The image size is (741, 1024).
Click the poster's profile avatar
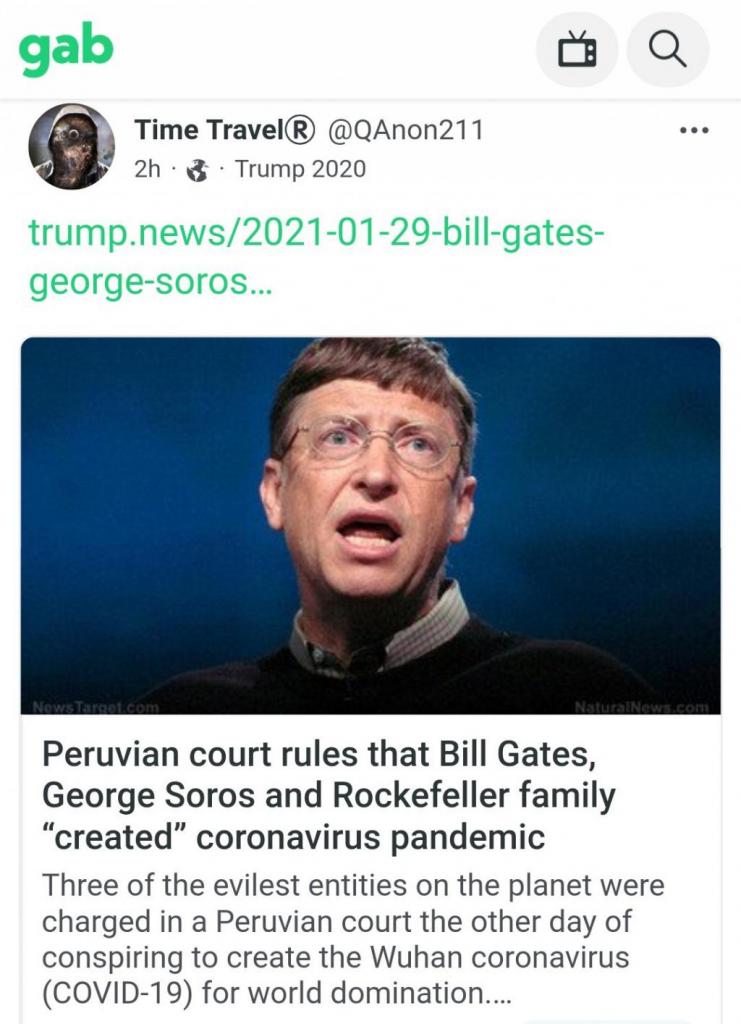click(x=71, y=146)
